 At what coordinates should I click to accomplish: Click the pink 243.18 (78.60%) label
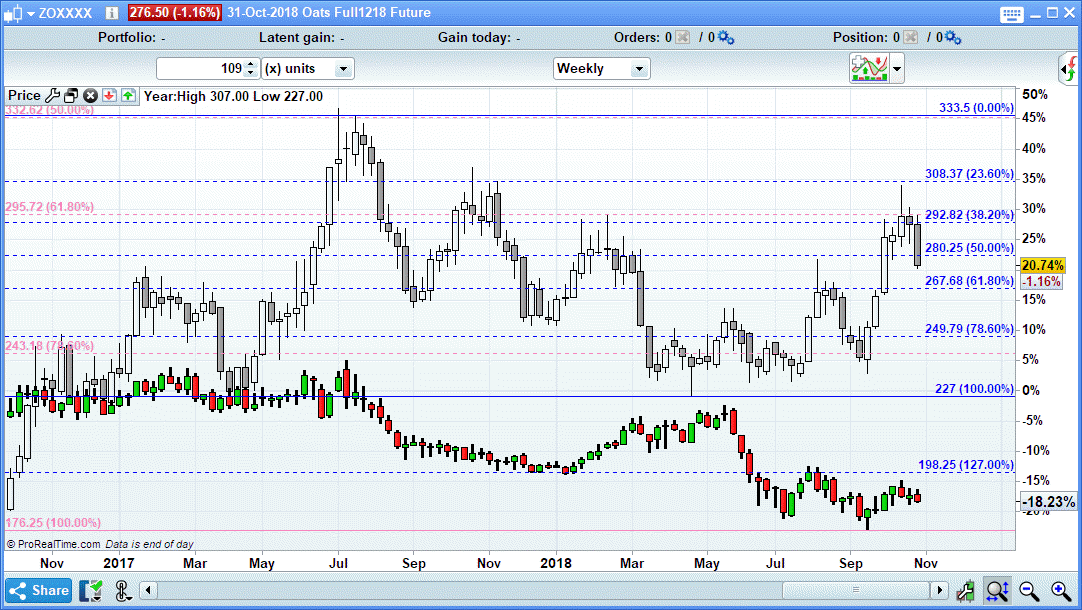[50, 345]
